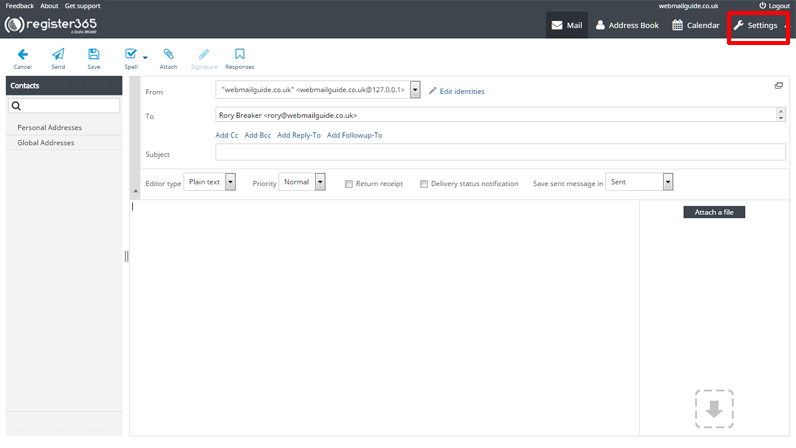Click the drop-files download arrow icon
Viewport: 796px width, 448px height.
coord(714,409)
